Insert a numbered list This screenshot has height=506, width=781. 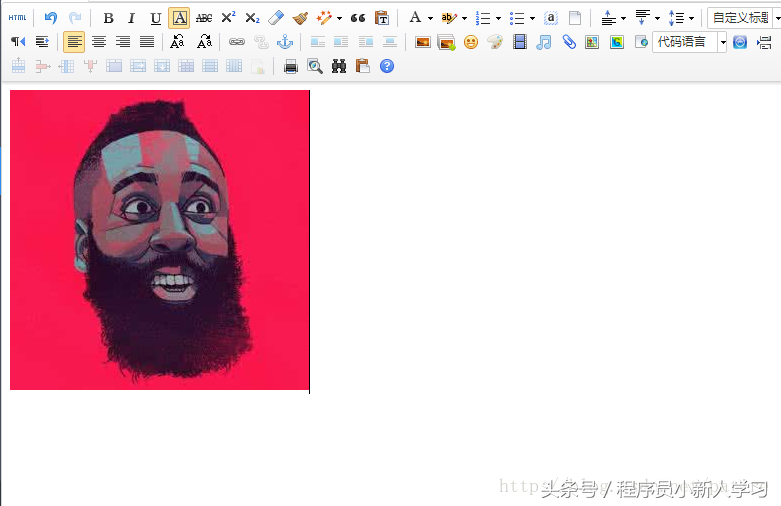[483, 18]
